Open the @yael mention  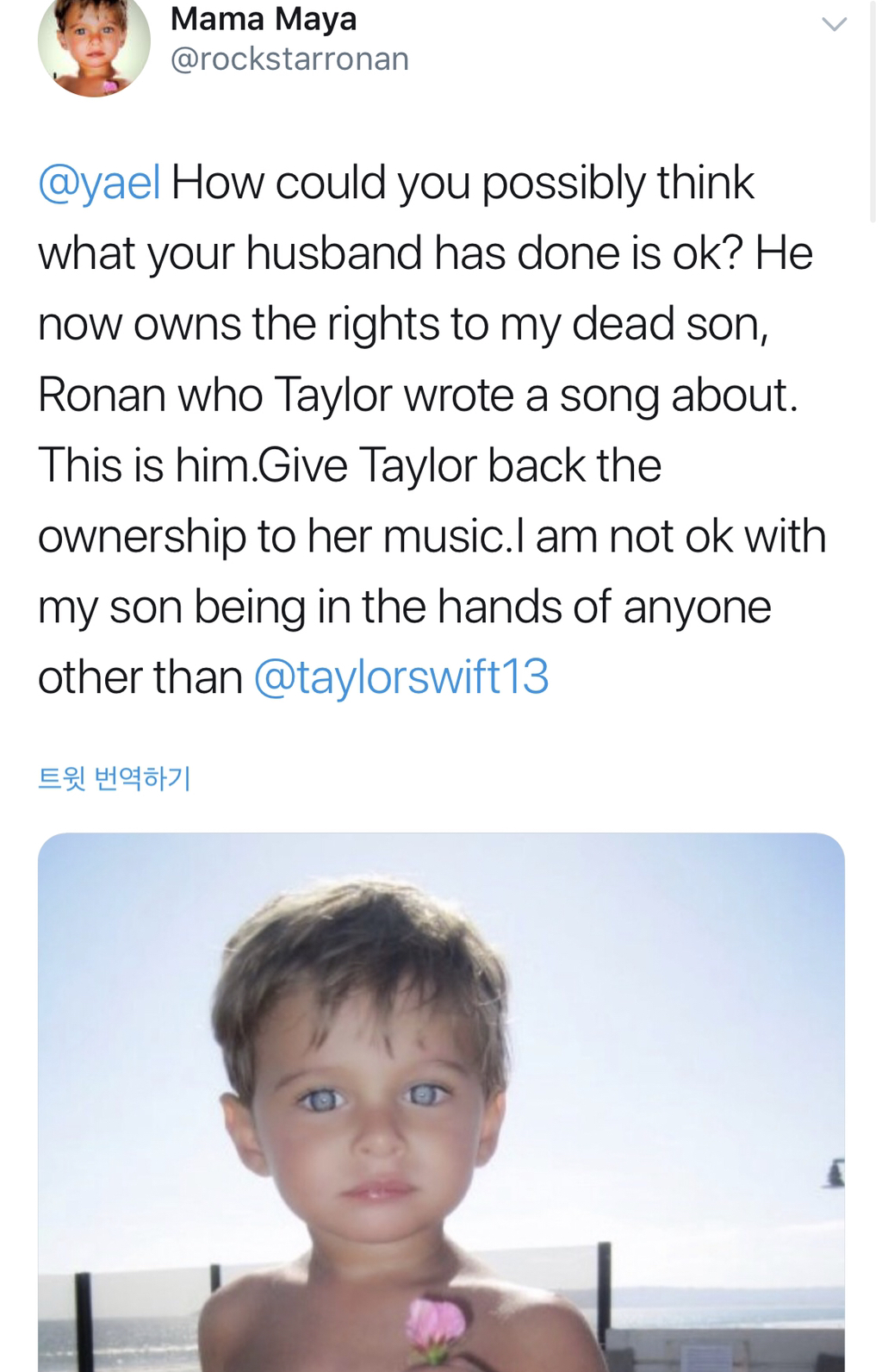99,183
